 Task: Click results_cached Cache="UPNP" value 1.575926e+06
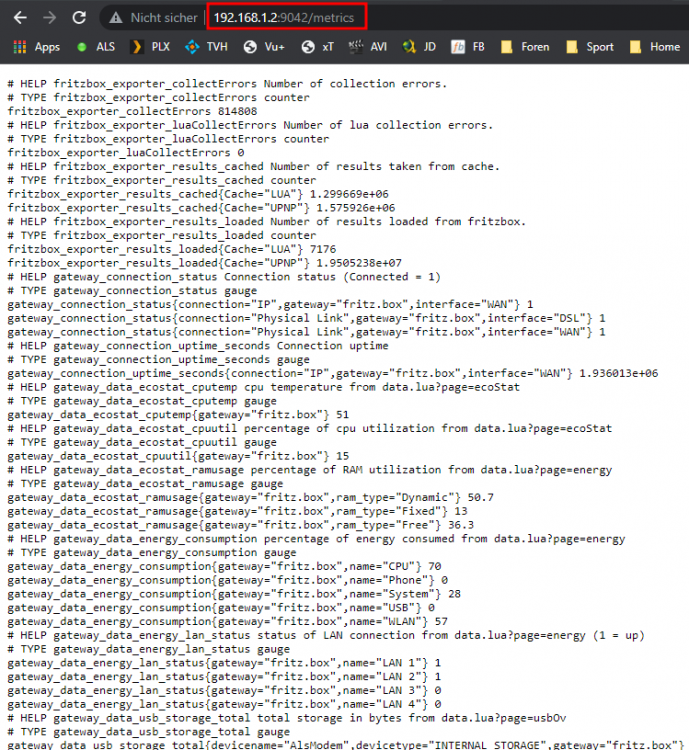(x=356, y=208)
